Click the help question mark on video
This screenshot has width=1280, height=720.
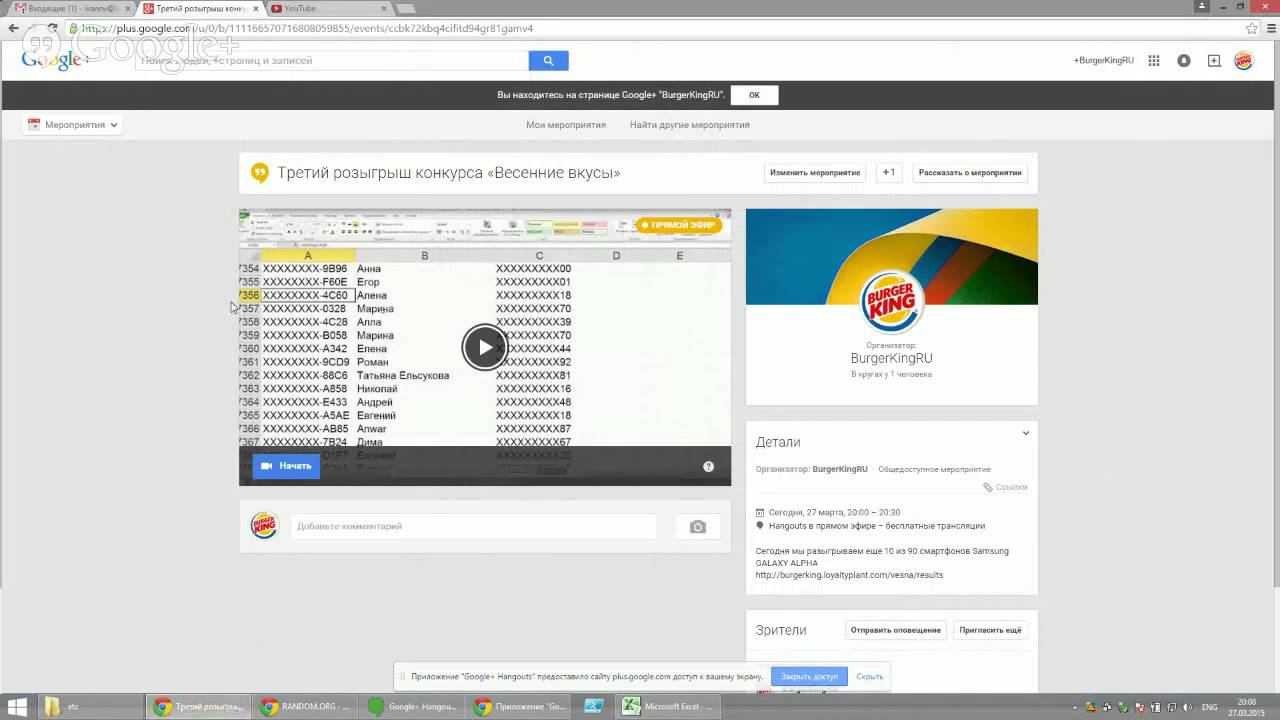point(708,466)
